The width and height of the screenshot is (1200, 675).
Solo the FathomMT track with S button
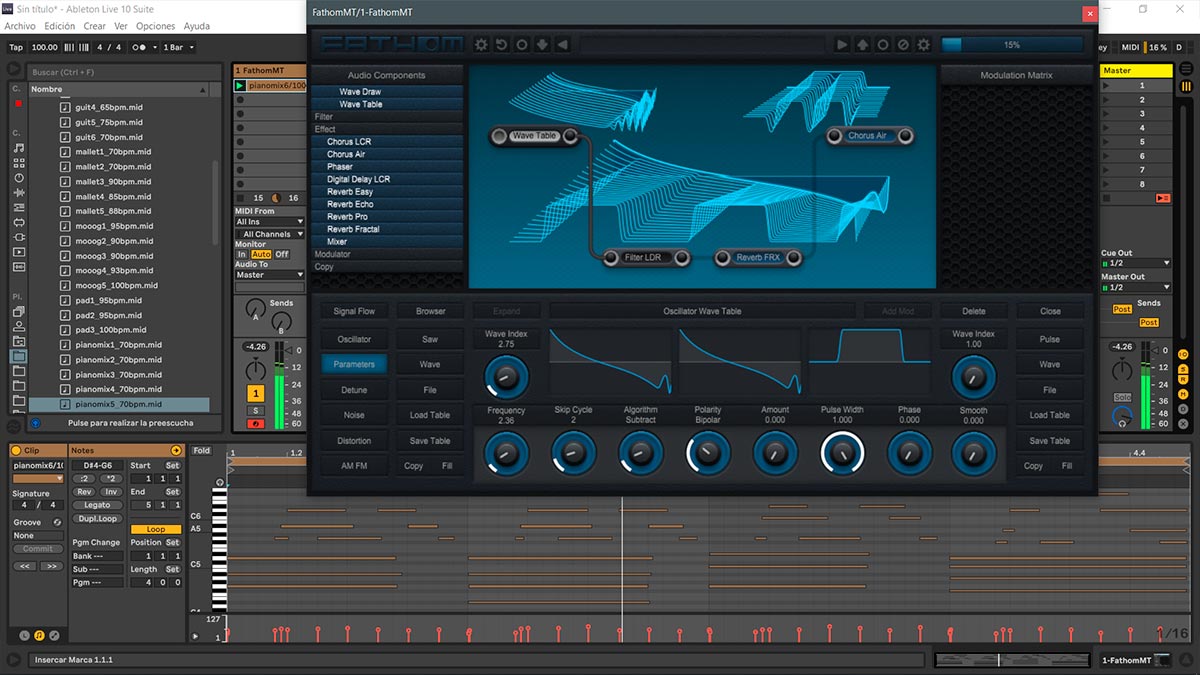coord(256,411)
